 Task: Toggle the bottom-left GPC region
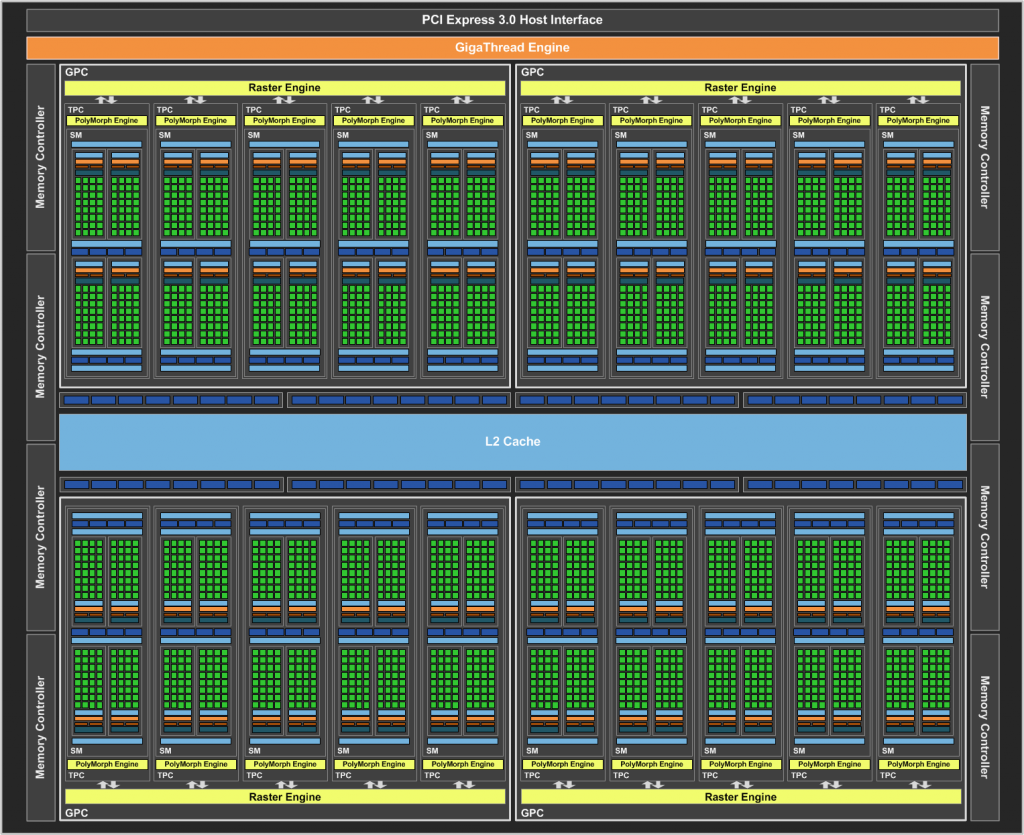(x=77, y=813)
